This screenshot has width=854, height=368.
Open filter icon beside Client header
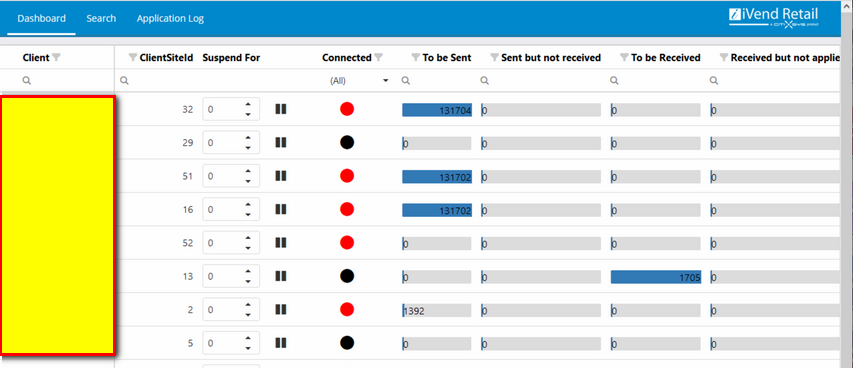56,58
